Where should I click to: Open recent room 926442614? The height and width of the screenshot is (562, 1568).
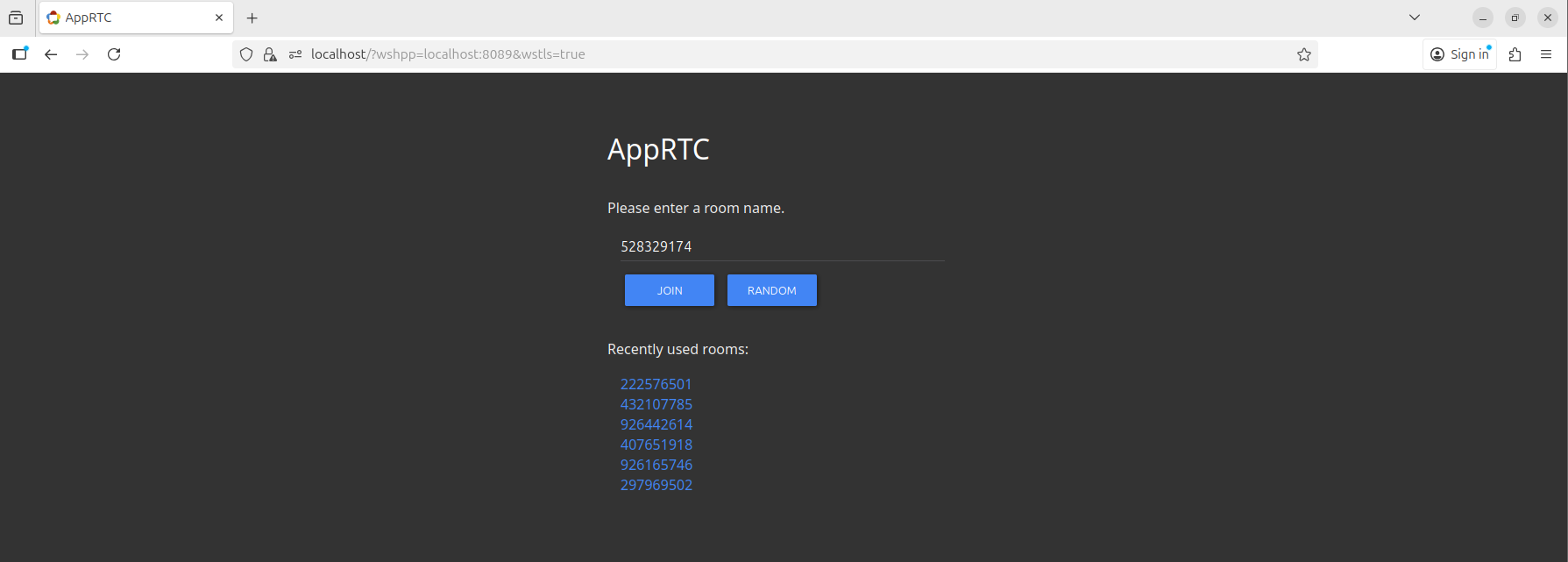click(656, 424)
